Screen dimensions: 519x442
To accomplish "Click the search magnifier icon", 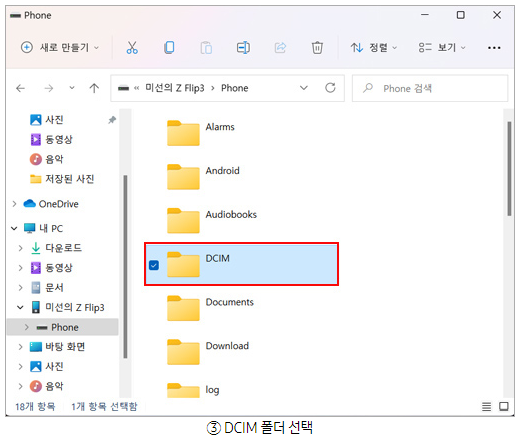I will [368, 88].
